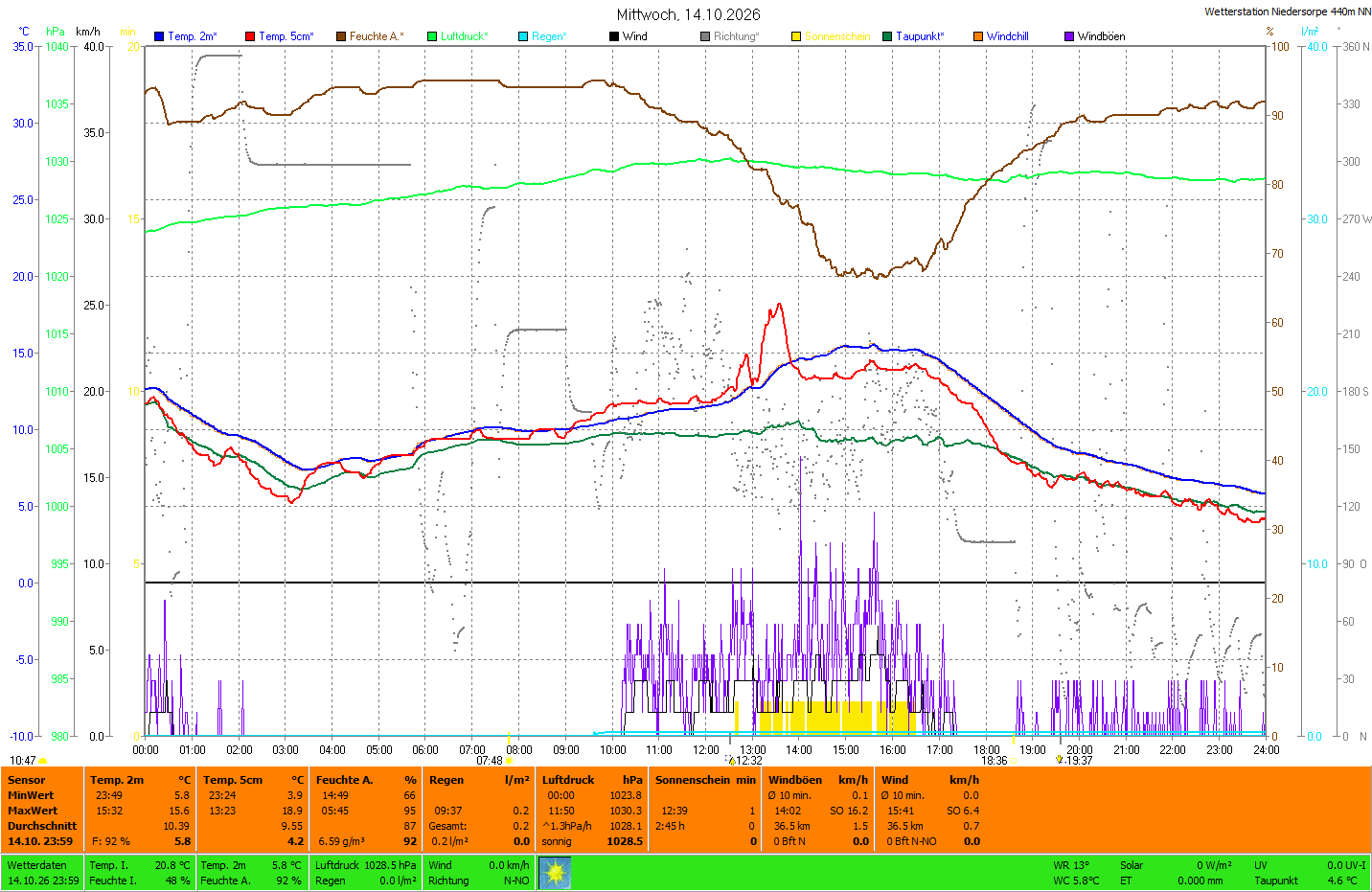
Task: Click the 'Temp. 5cm' column header in table
Action: tap(233, 780)
